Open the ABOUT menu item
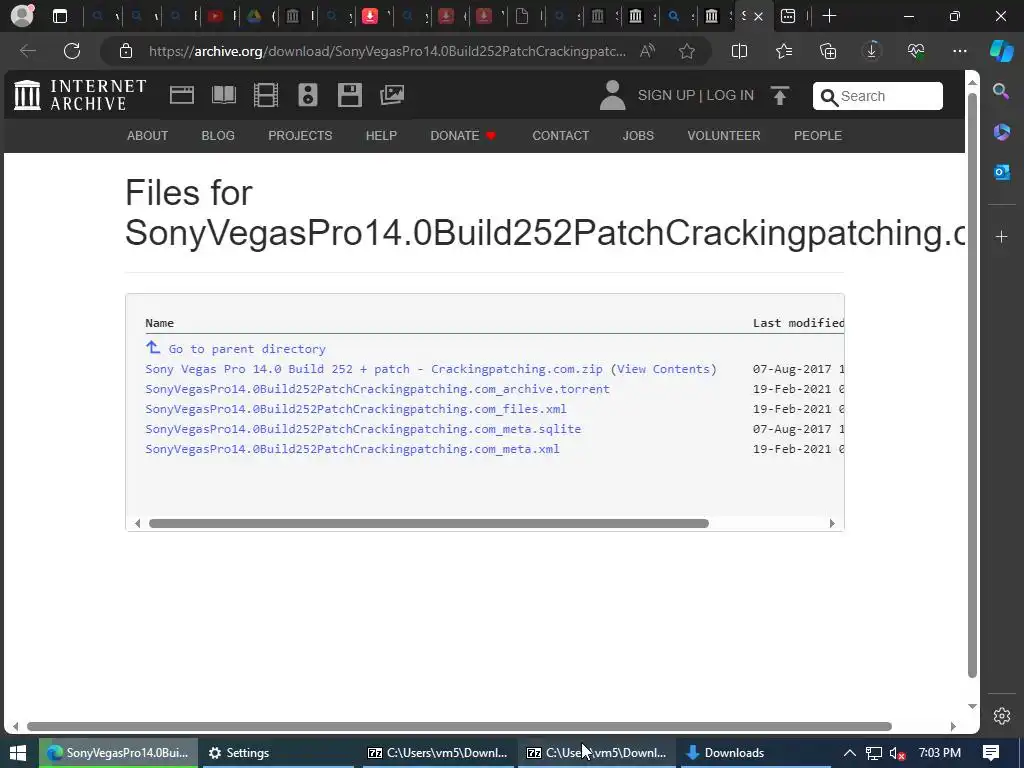 (148, 135)
